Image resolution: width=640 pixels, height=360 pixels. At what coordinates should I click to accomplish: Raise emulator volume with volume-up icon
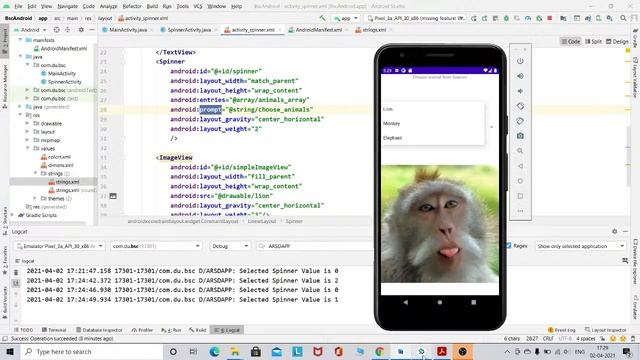520,76
